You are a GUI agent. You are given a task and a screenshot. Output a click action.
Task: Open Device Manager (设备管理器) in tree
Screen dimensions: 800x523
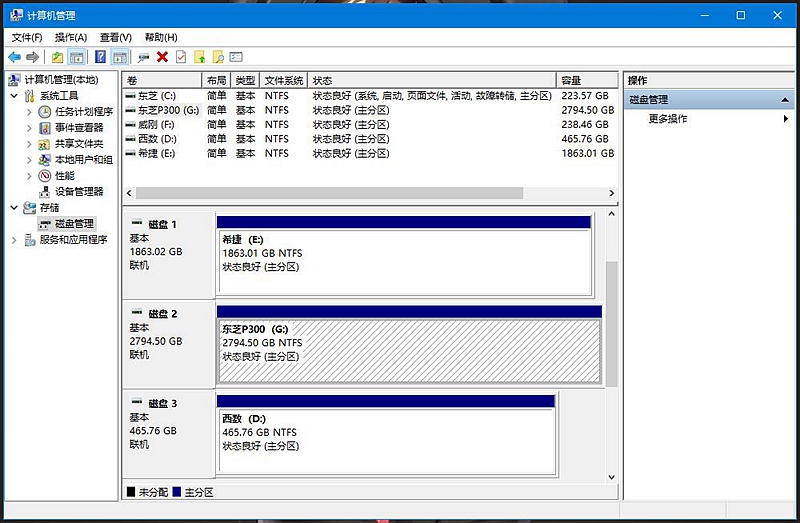[78, 191]
